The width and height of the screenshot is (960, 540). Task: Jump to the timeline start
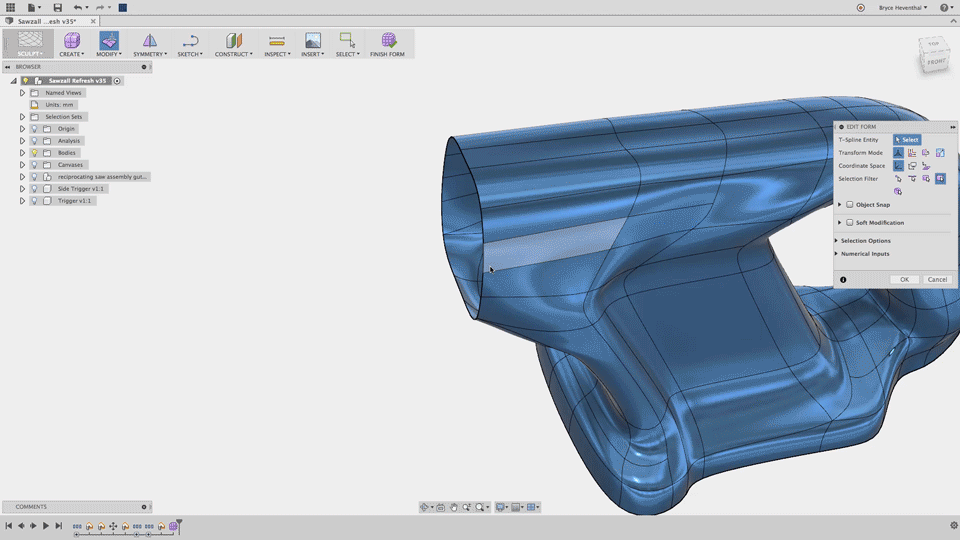point(9,526)
